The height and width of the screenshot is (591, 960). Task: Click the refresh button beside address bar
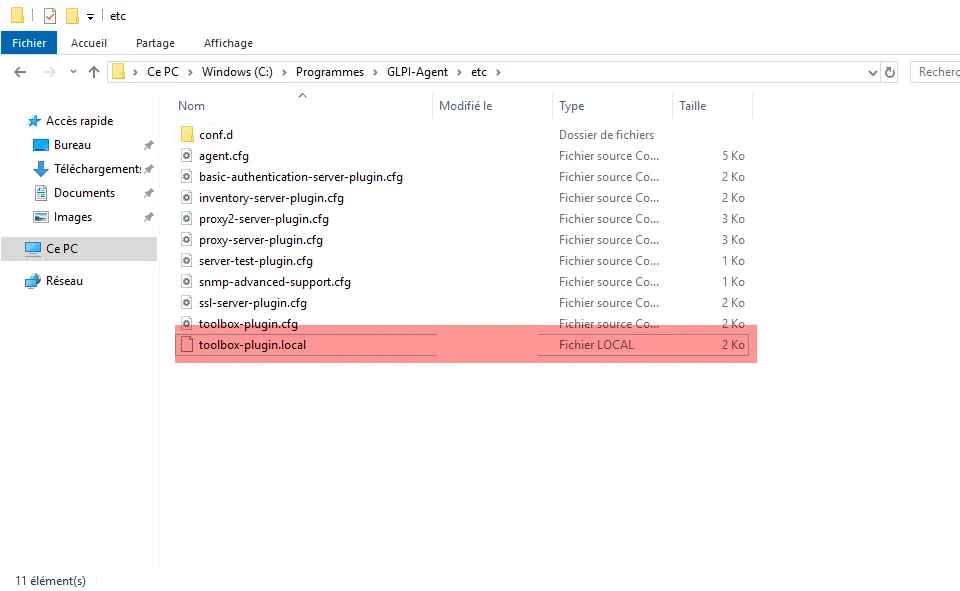point(890,72)
